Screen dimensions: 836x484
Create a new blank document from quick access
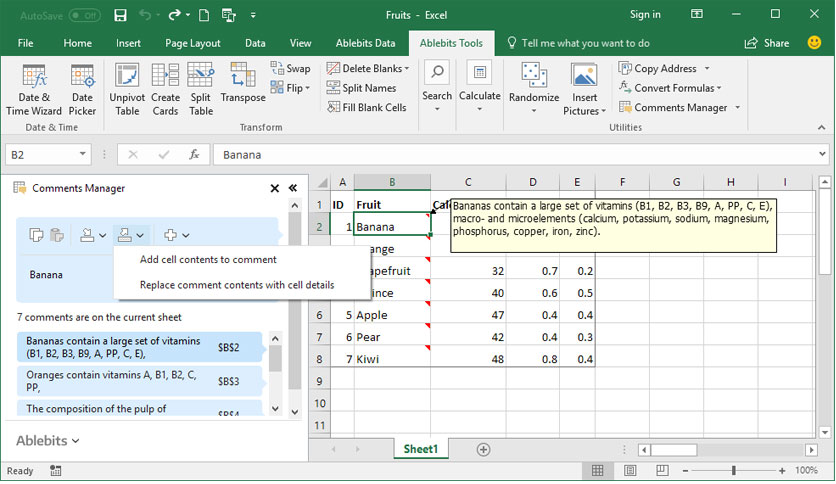[204, 15]
